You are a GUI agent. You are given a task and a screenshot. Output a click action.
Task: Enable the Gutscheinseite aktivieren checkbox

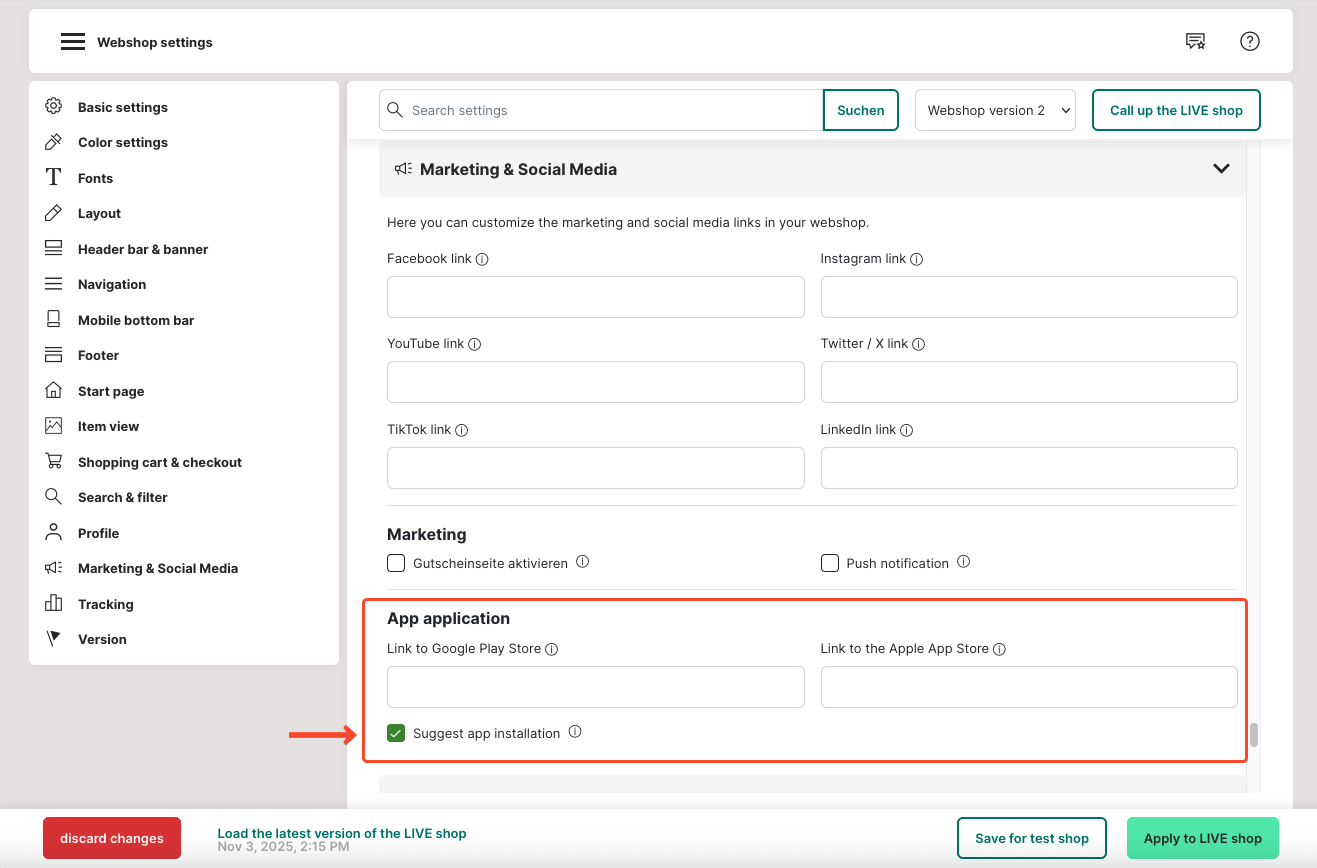pos(396,563)
